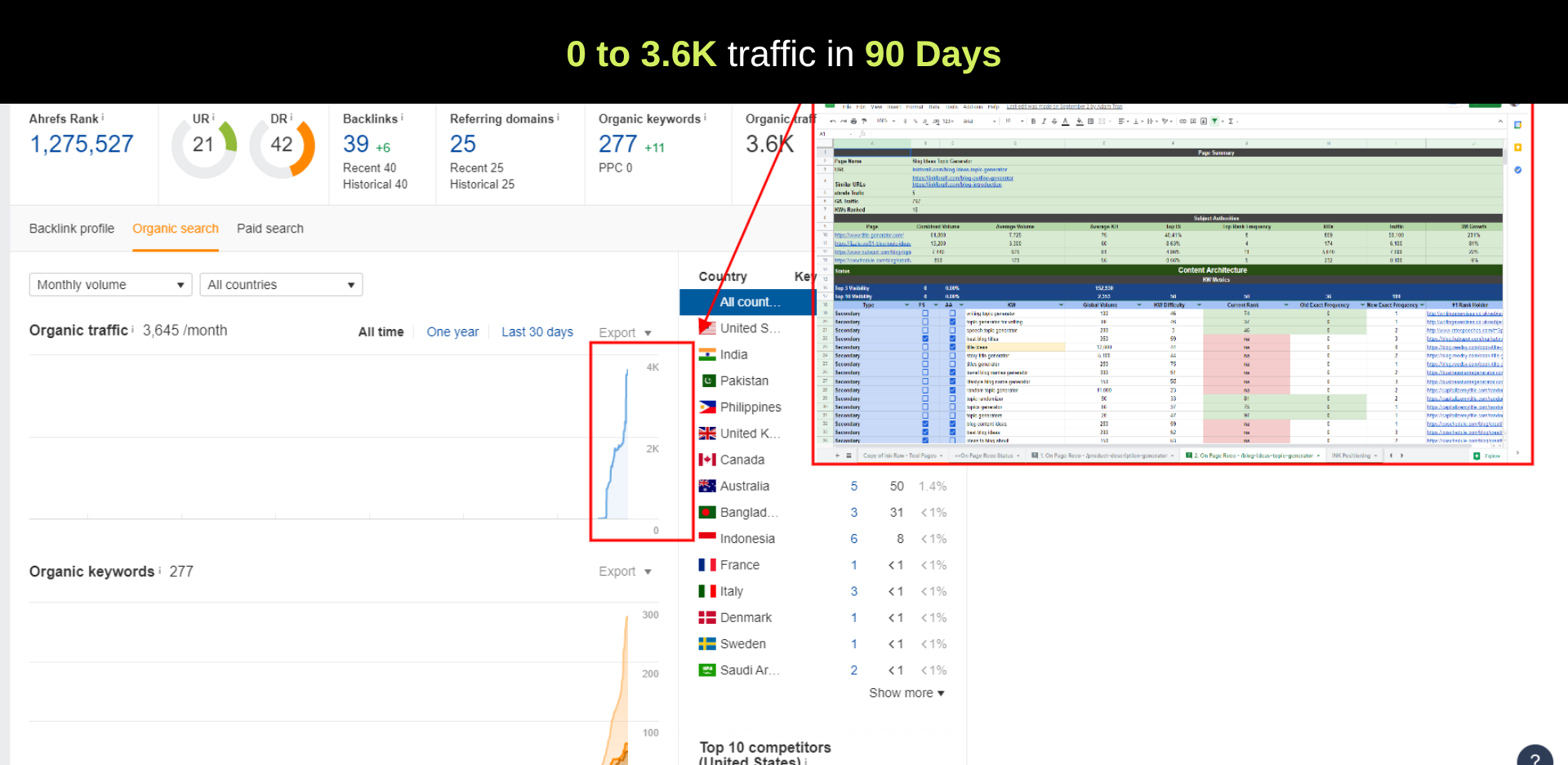This screenshot has width=1568, height=765.
Task: Click Insert link icon in spreadsheet toolbar
Action: pos(1183,121)
